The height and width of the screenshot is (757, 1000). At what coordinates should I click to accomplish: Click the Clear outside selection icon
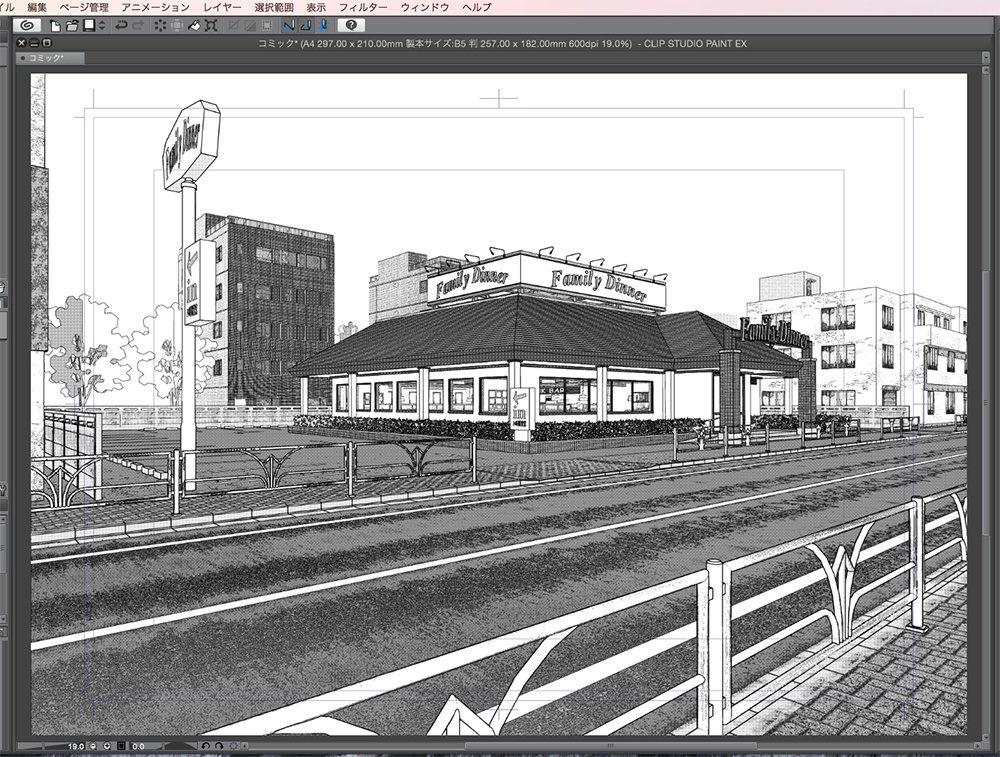[177, 26]
